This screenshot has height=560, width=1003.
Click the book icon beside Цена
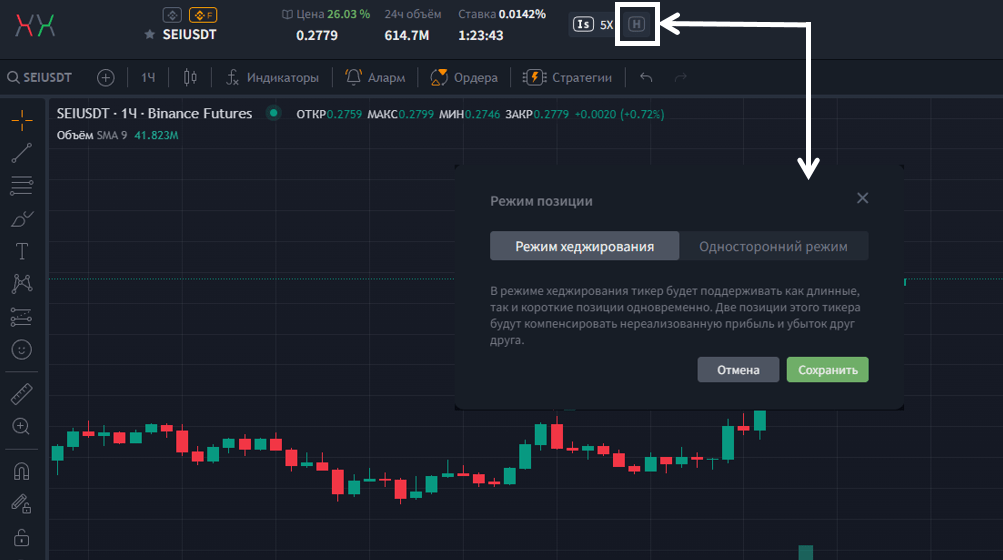pos(287,14)
